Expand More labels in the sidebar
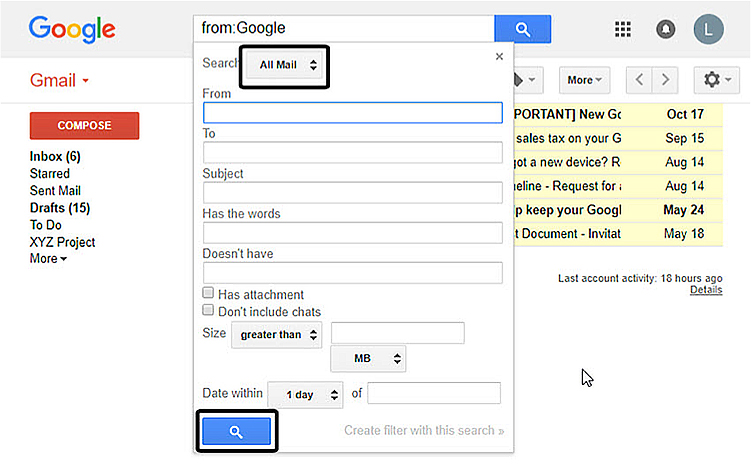Screen dimensions: 751x472 click(x=48, y=259)
